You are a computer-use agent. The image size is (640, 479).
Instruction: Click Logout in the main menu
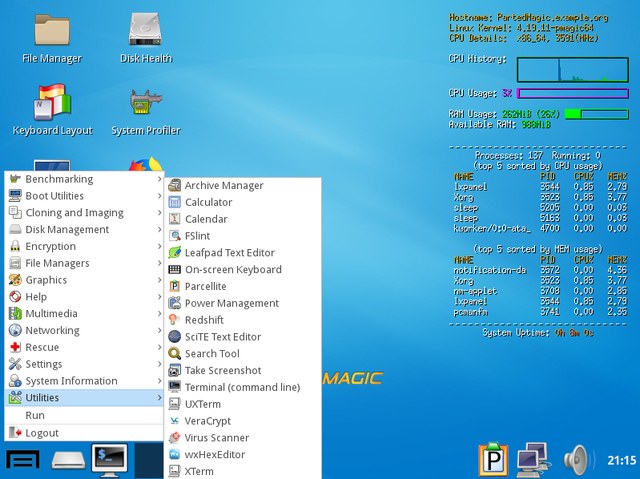42,433
